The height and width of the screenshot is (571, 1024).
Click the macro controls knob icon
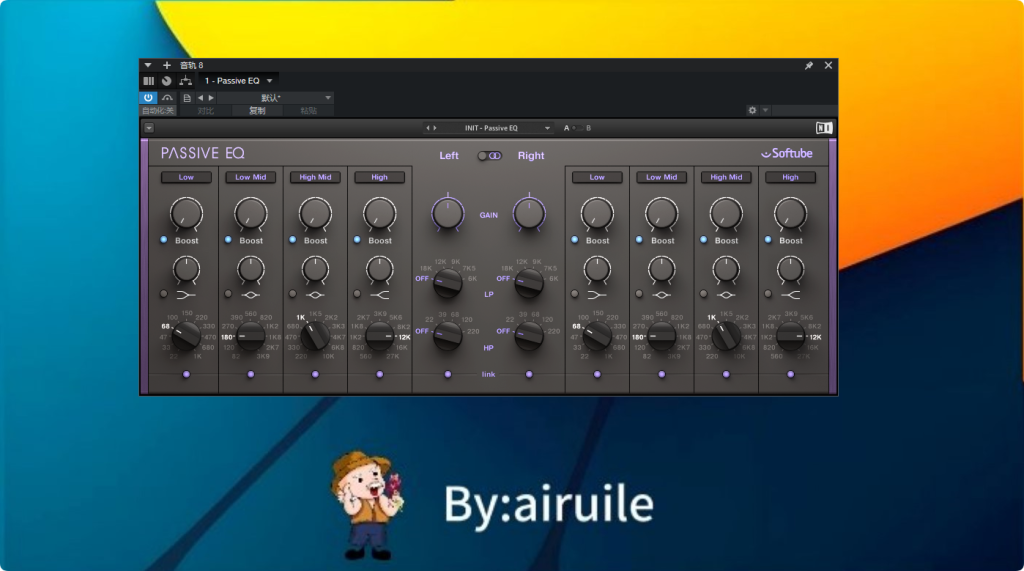point(167,81)
